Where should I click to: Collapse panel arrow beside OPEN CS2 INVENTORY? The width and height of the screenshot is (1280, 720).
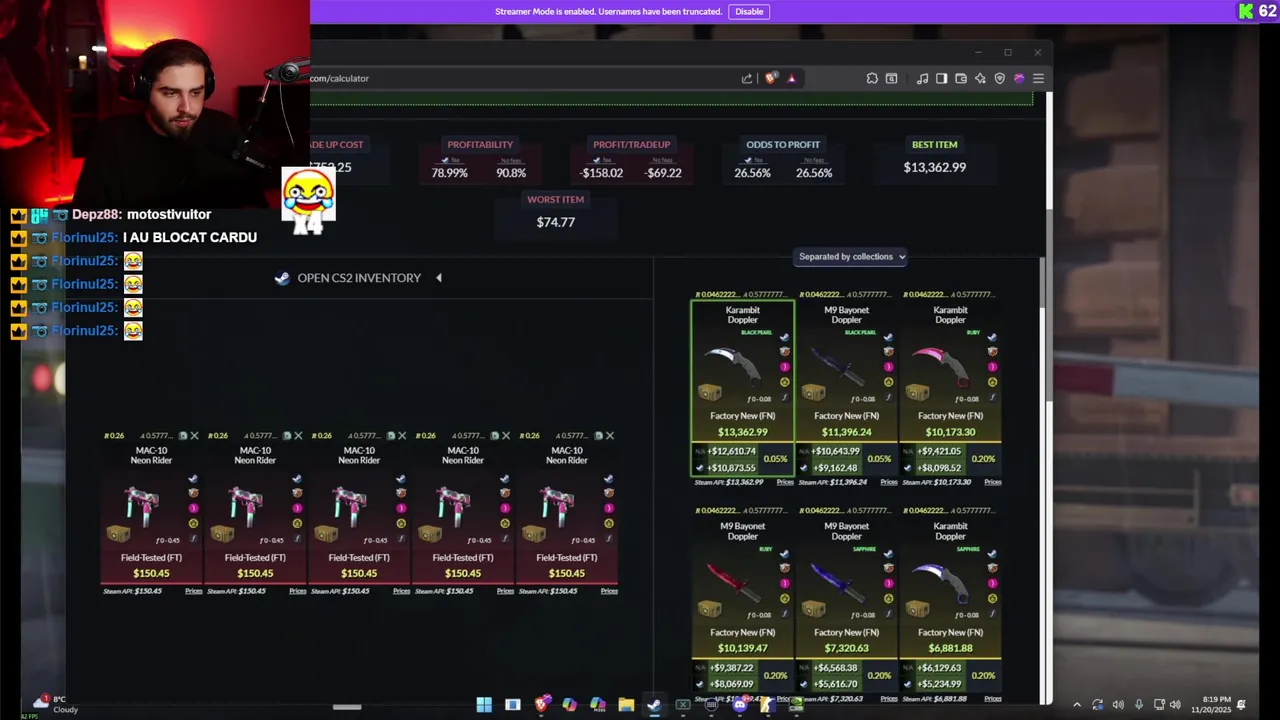coord(438,278)
